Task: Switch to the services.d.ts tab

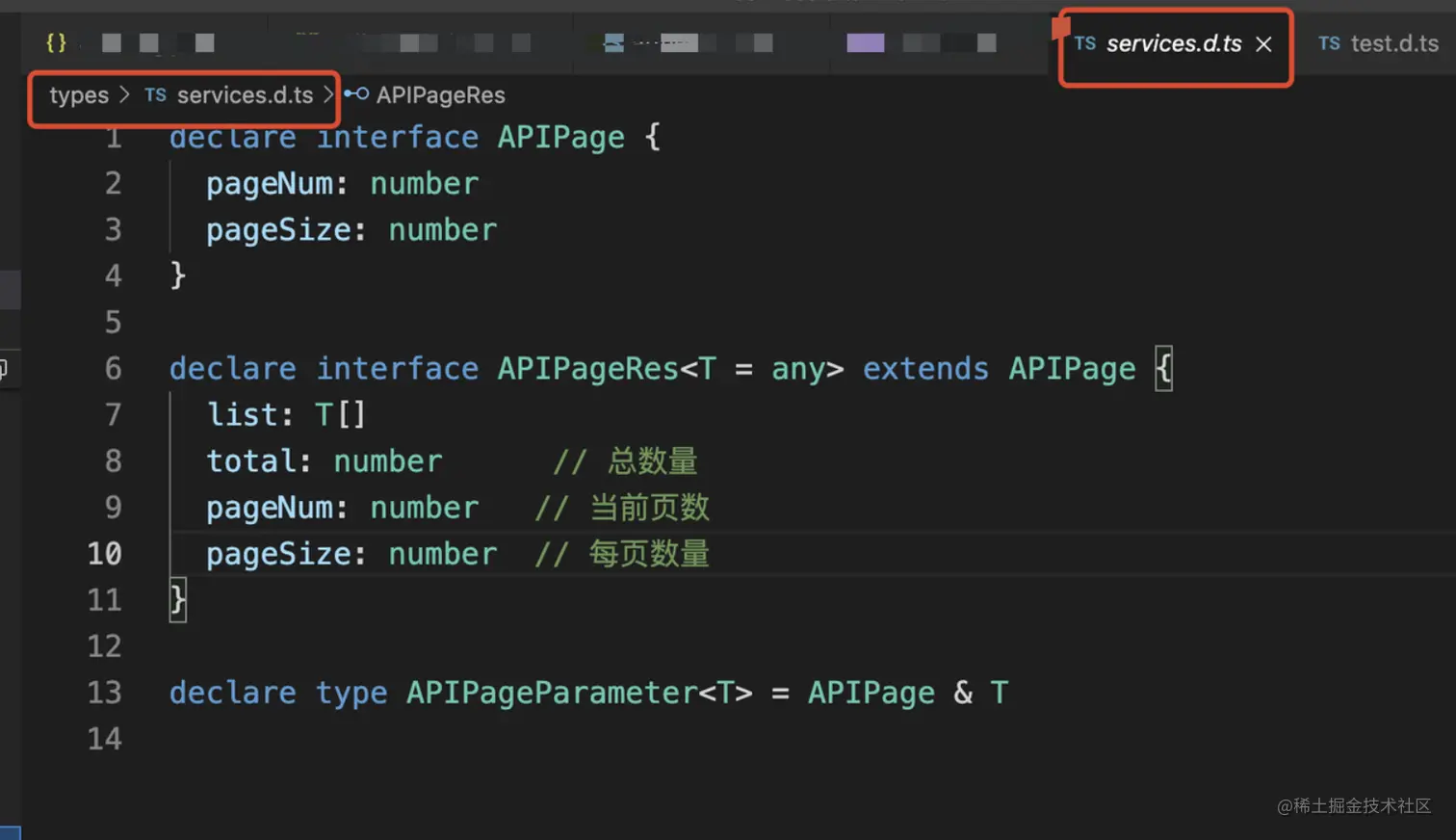Action: pyautogui.click(x=1174, y=44)
